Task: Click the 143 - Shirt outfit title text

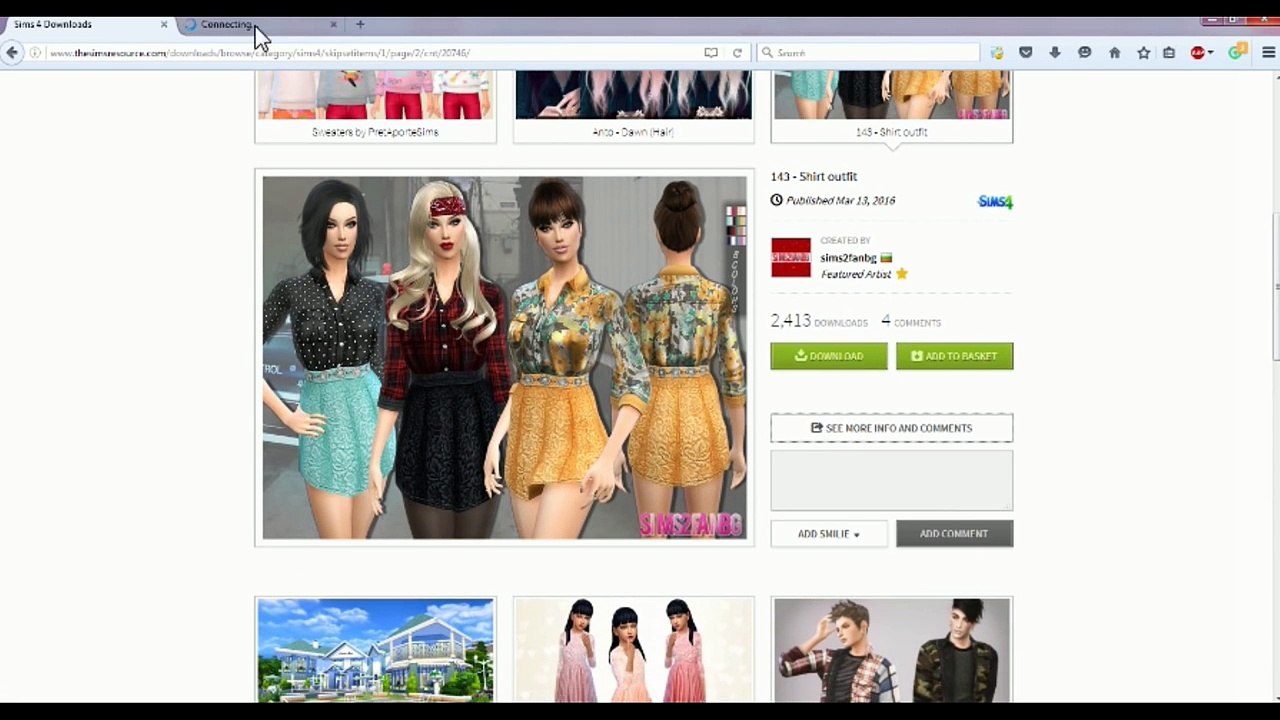Action: 814,176
